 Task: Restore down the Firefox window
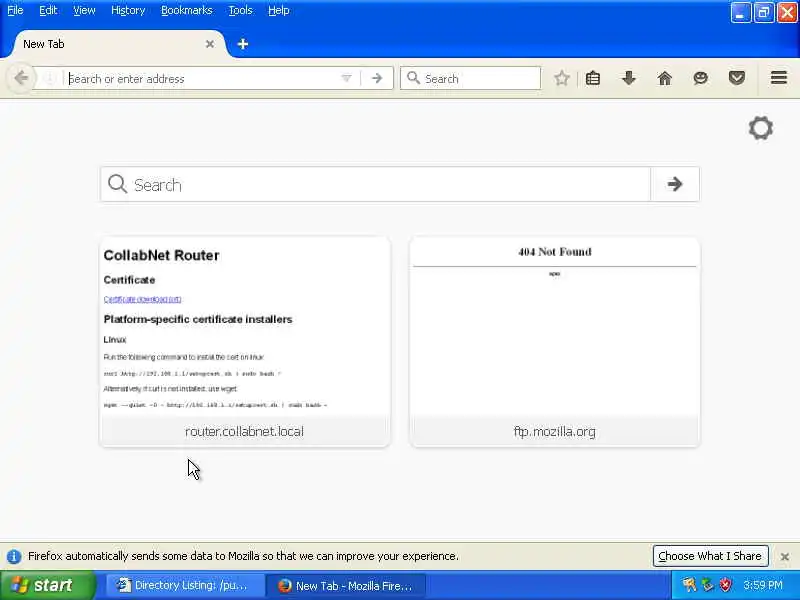pos(764,12)
